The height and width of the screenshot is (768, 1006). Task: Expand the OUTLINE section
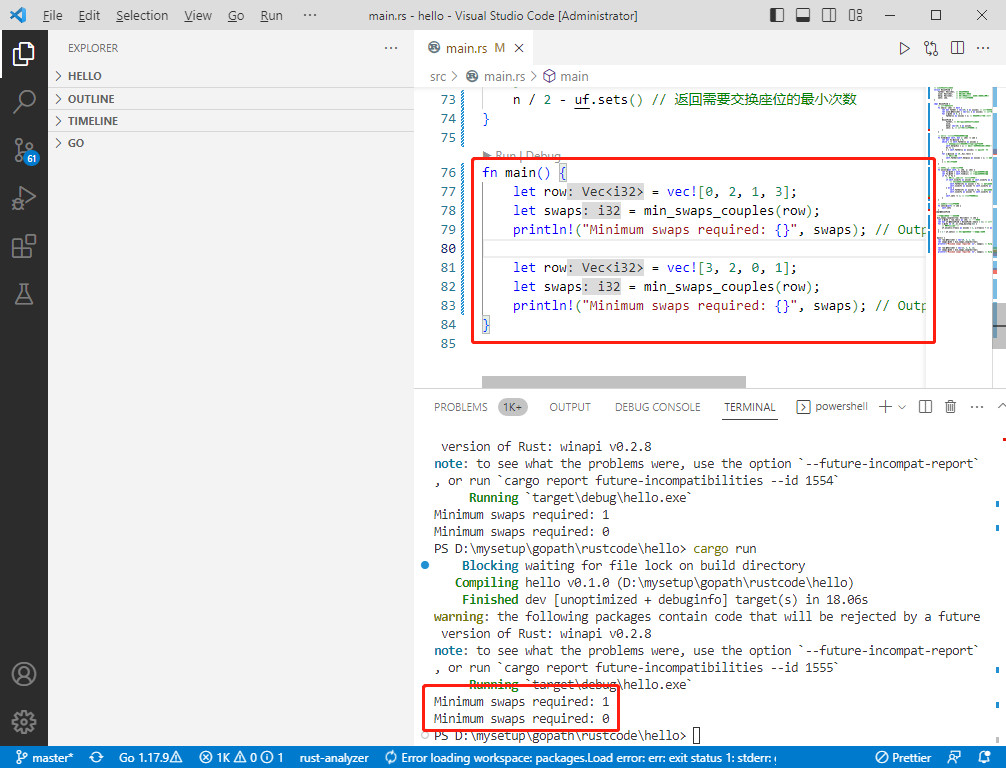point(231,99)
